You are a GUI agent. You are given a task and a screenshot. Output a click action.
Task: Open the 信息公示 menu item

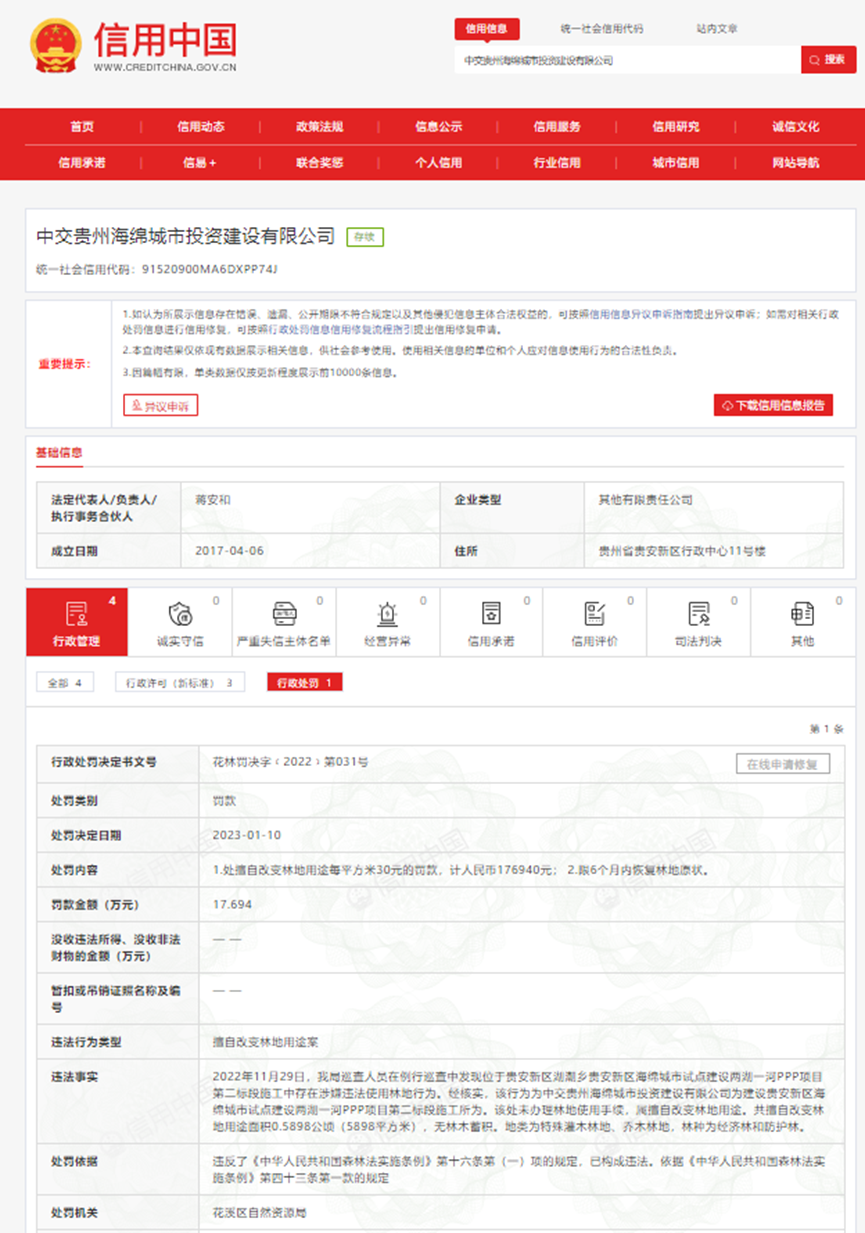click(x=438, y=127)
